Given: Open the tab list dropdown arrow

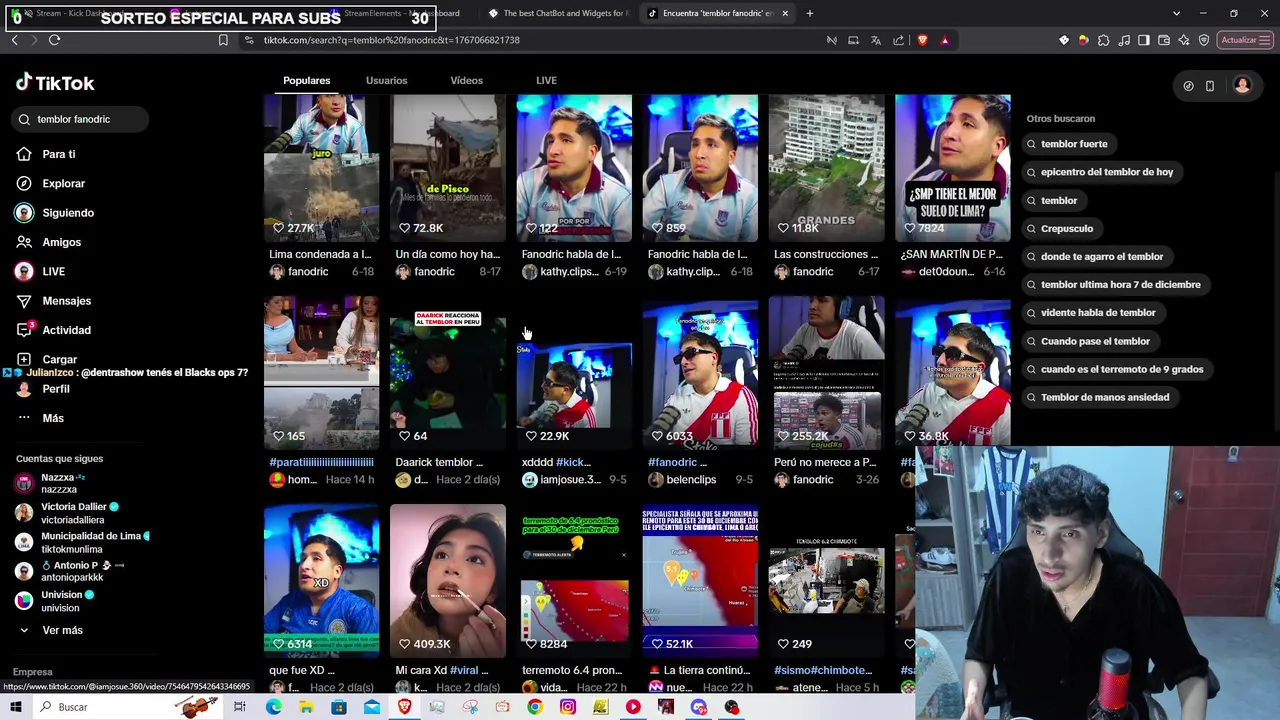Looking at the screenshot, I should pos(1176,13).
